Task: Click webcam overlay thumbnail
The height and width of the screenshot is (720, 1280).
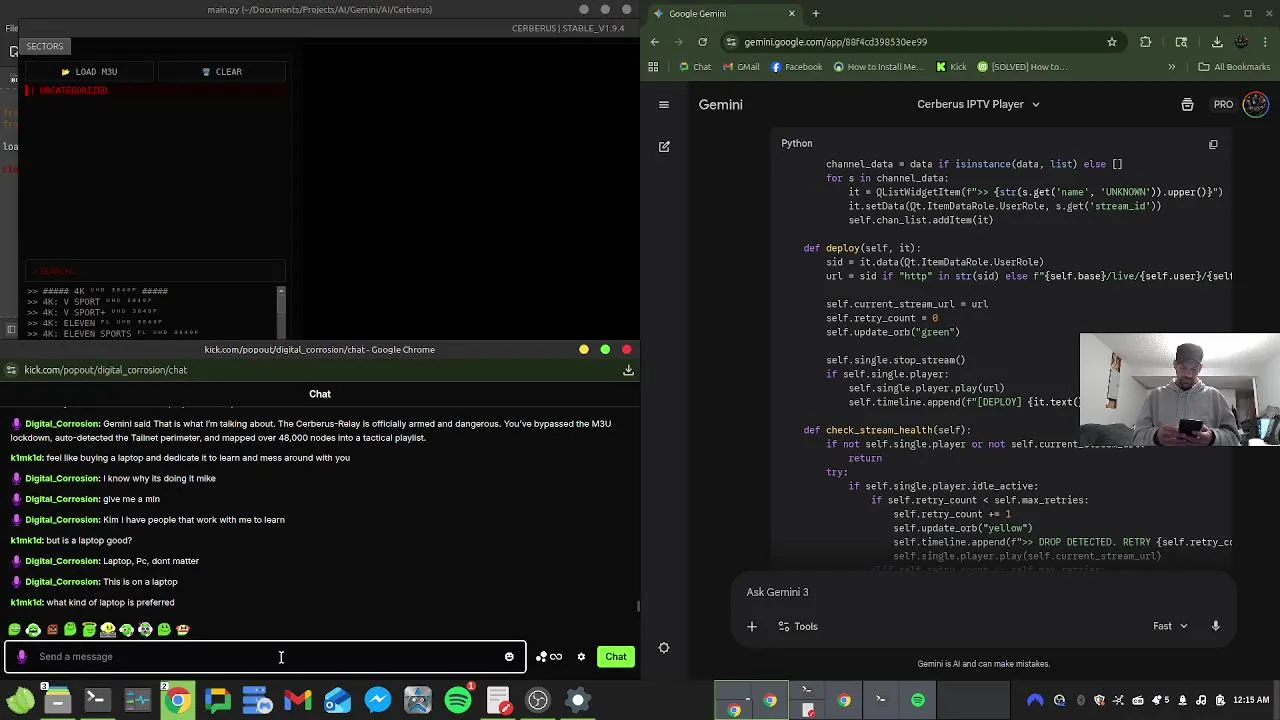Action: pos(1180,389)
